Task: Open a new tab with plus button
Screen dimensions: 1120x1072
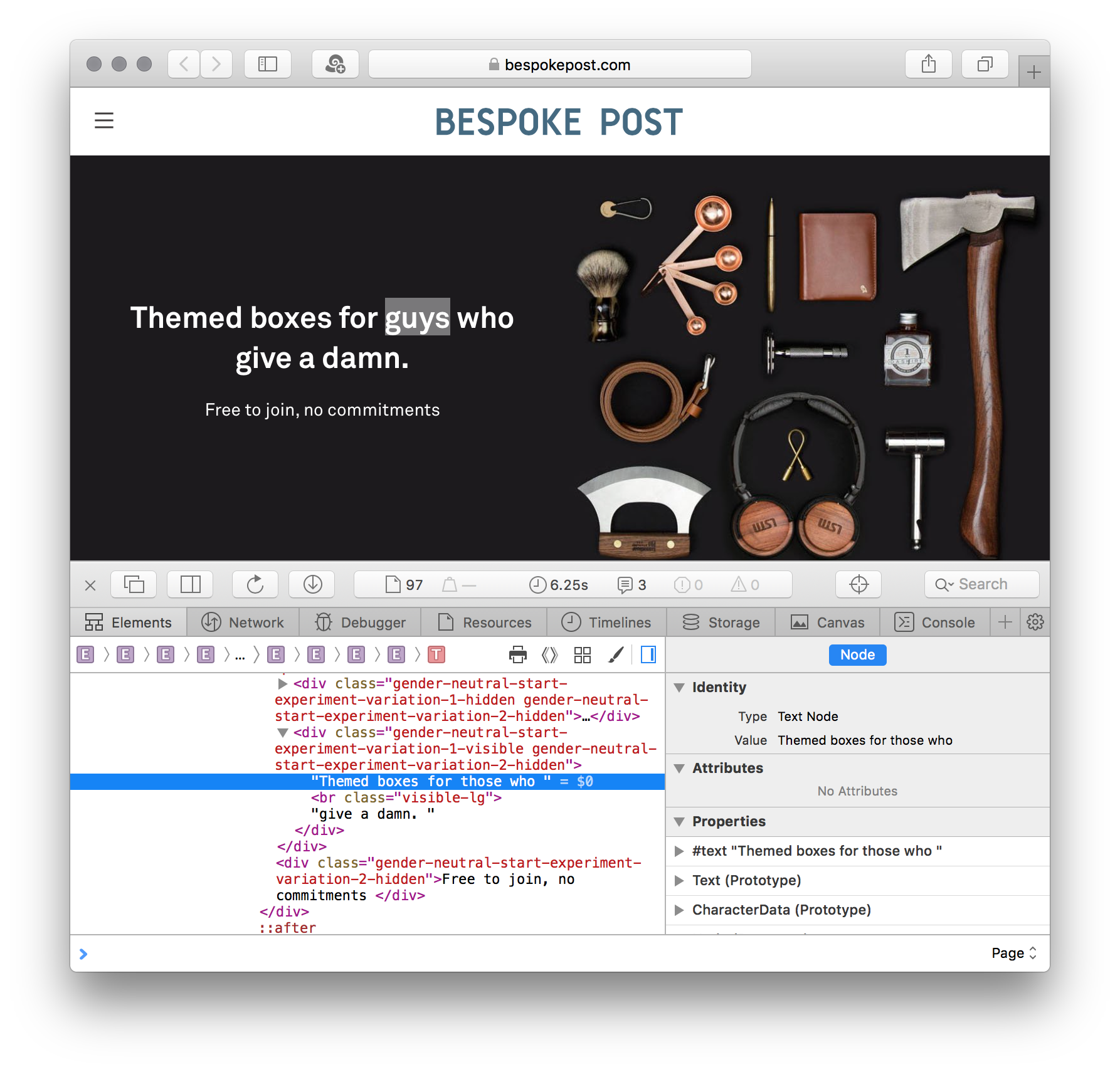Action: coord(1034,72)
